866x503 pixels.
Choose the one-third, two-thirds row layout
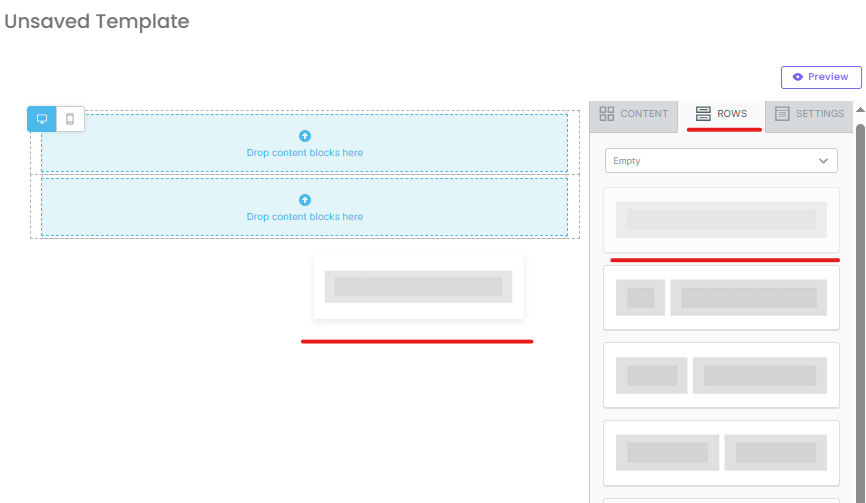point(721,375)
